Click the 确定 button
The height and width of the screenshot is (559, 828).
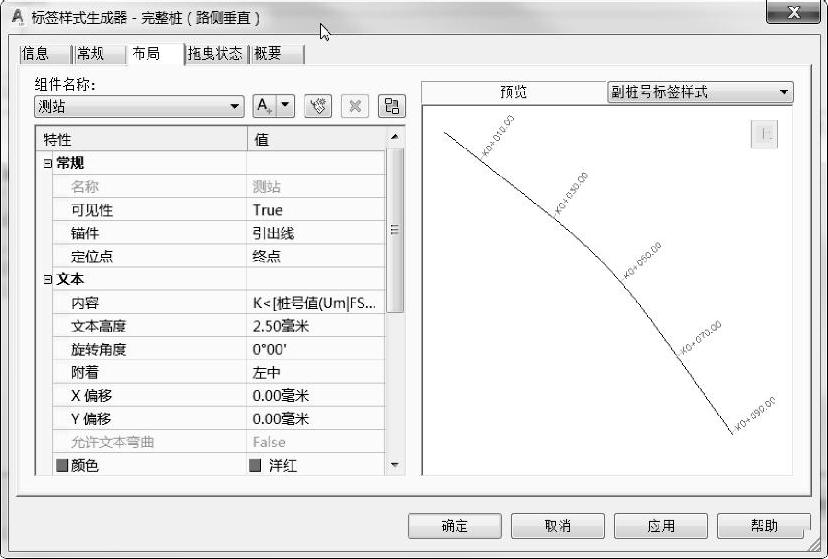[x=455, y=526]
